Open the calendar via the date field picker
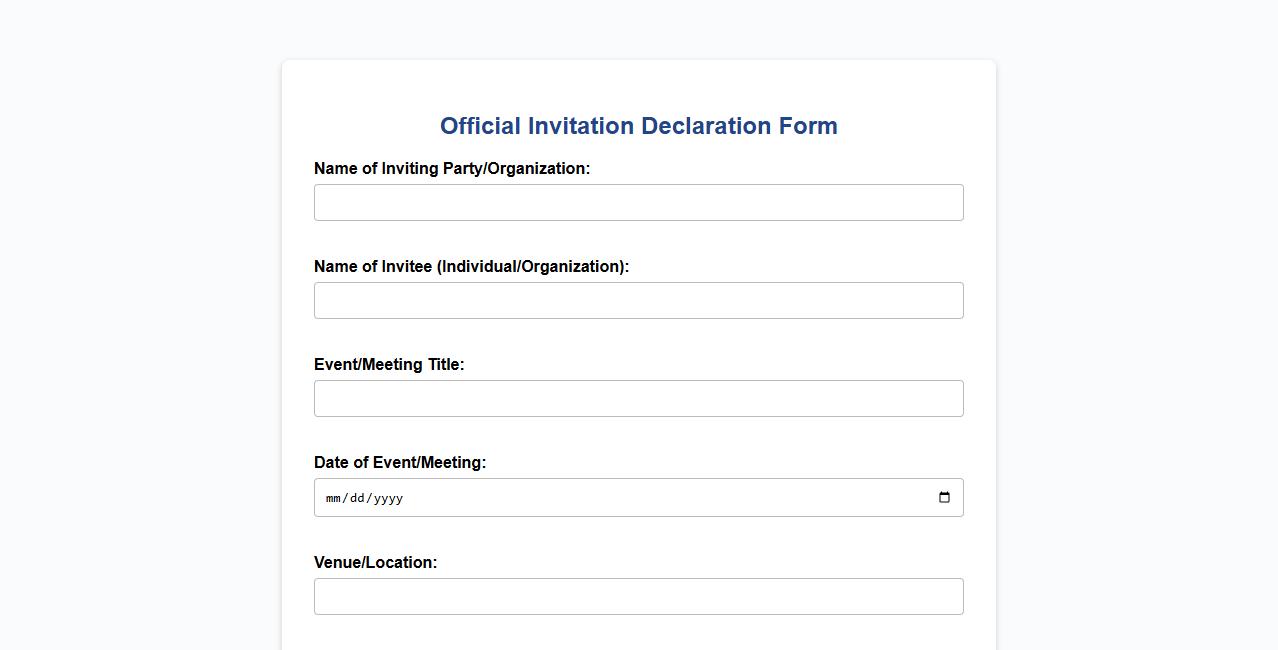Viewport: 1278px width, 650px height. tap(944, 497)
